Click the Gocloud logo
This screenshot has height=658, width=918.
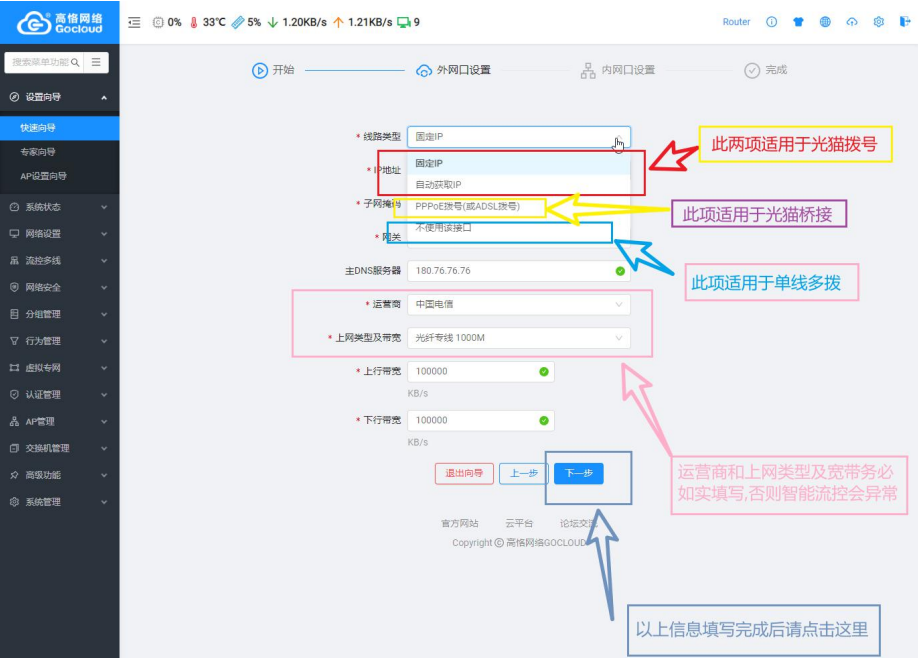pyautogui.click(x=59, y=22)
